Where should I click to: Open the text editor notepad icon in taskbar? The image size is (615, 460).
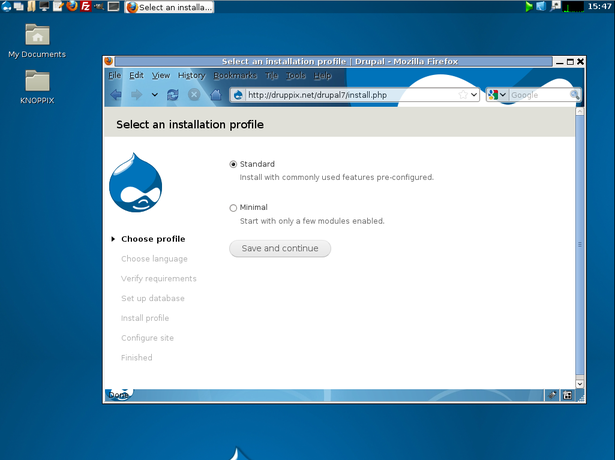(x=58, y=6)
